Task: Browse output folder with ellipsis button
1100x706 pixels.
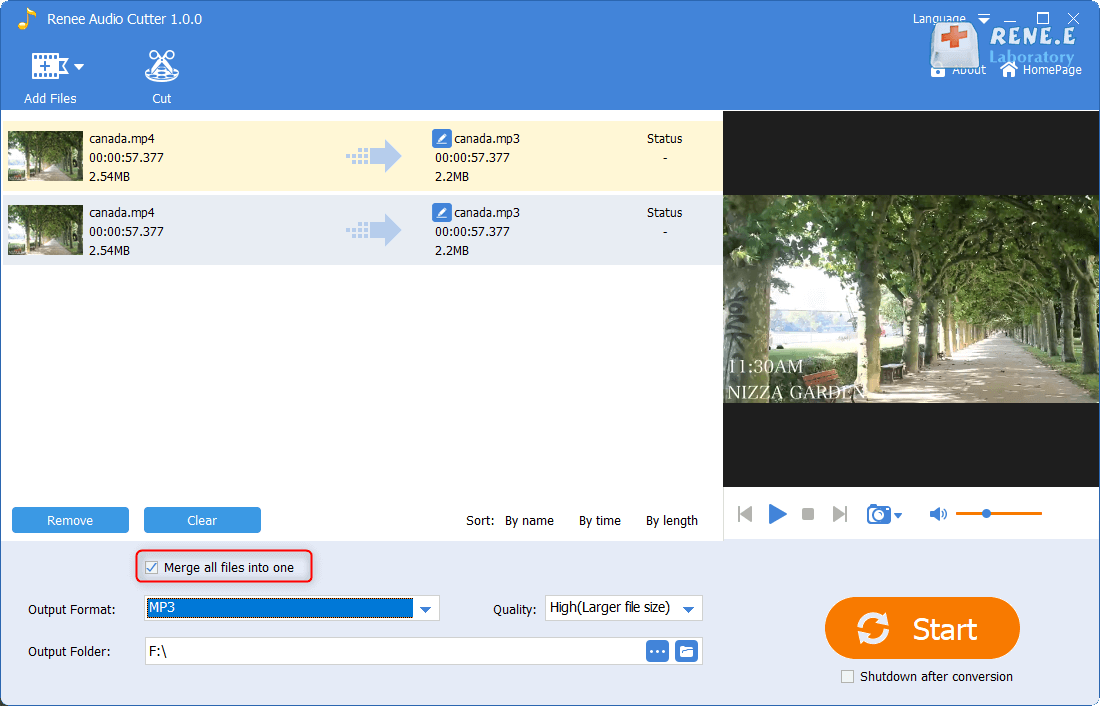Action: coord(657,651)
